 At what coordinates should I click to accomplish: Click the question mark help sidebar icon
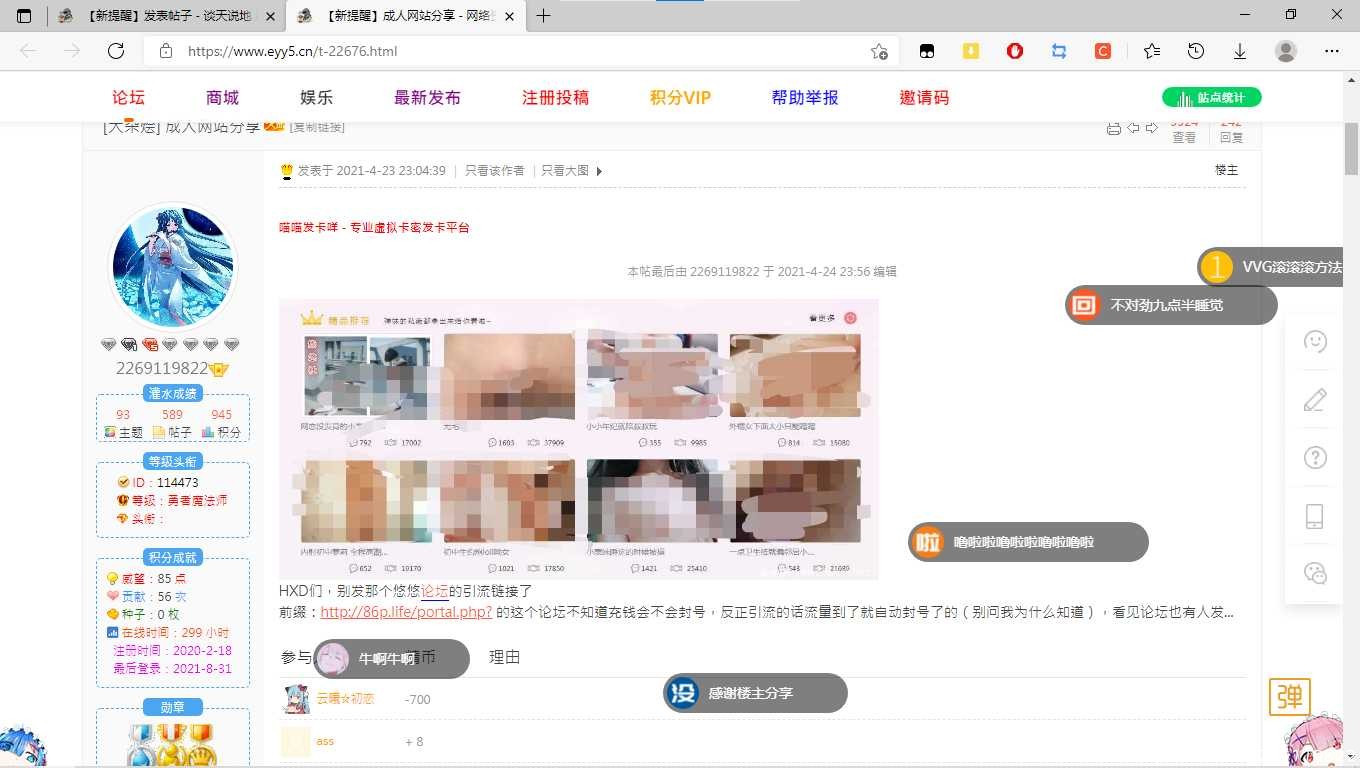(1315, 458)
